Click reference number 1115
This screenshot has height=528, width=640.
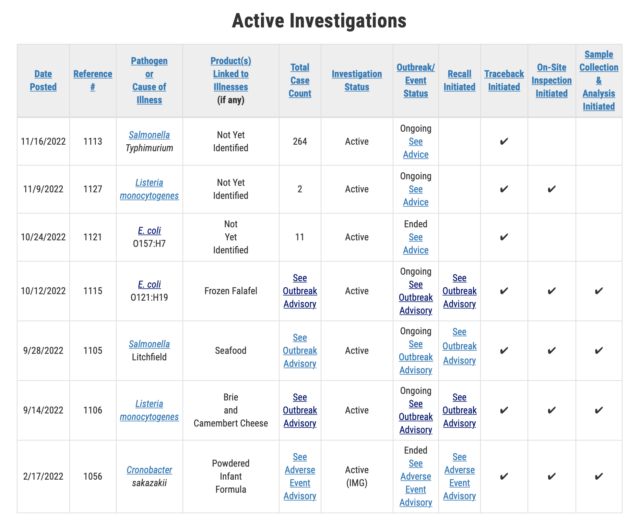pyautogui.click(x=93, y=291)
